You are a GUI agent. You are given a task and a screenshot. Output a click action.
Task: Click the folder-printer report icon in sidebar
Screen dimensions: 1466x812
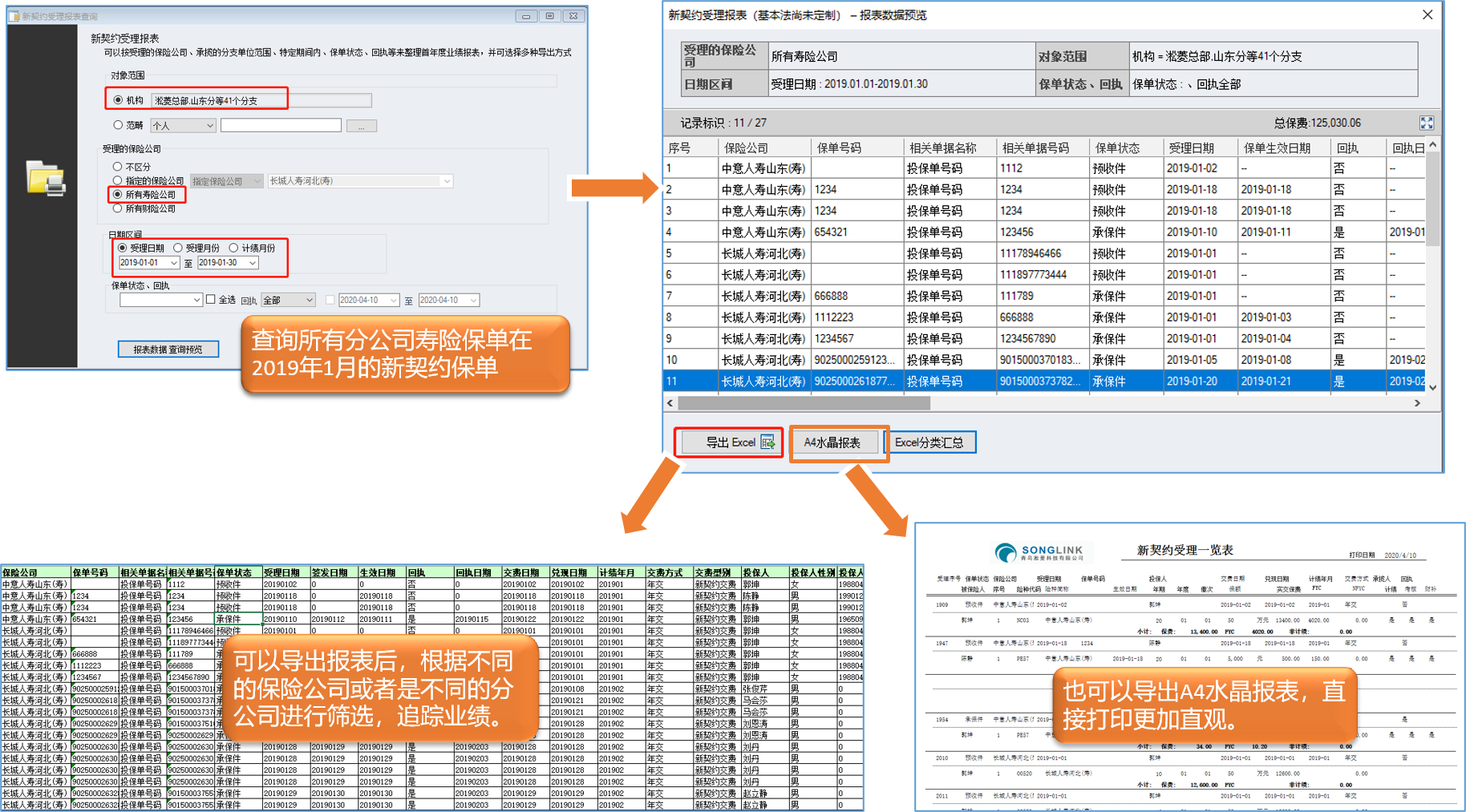click(x=45, y=178)
